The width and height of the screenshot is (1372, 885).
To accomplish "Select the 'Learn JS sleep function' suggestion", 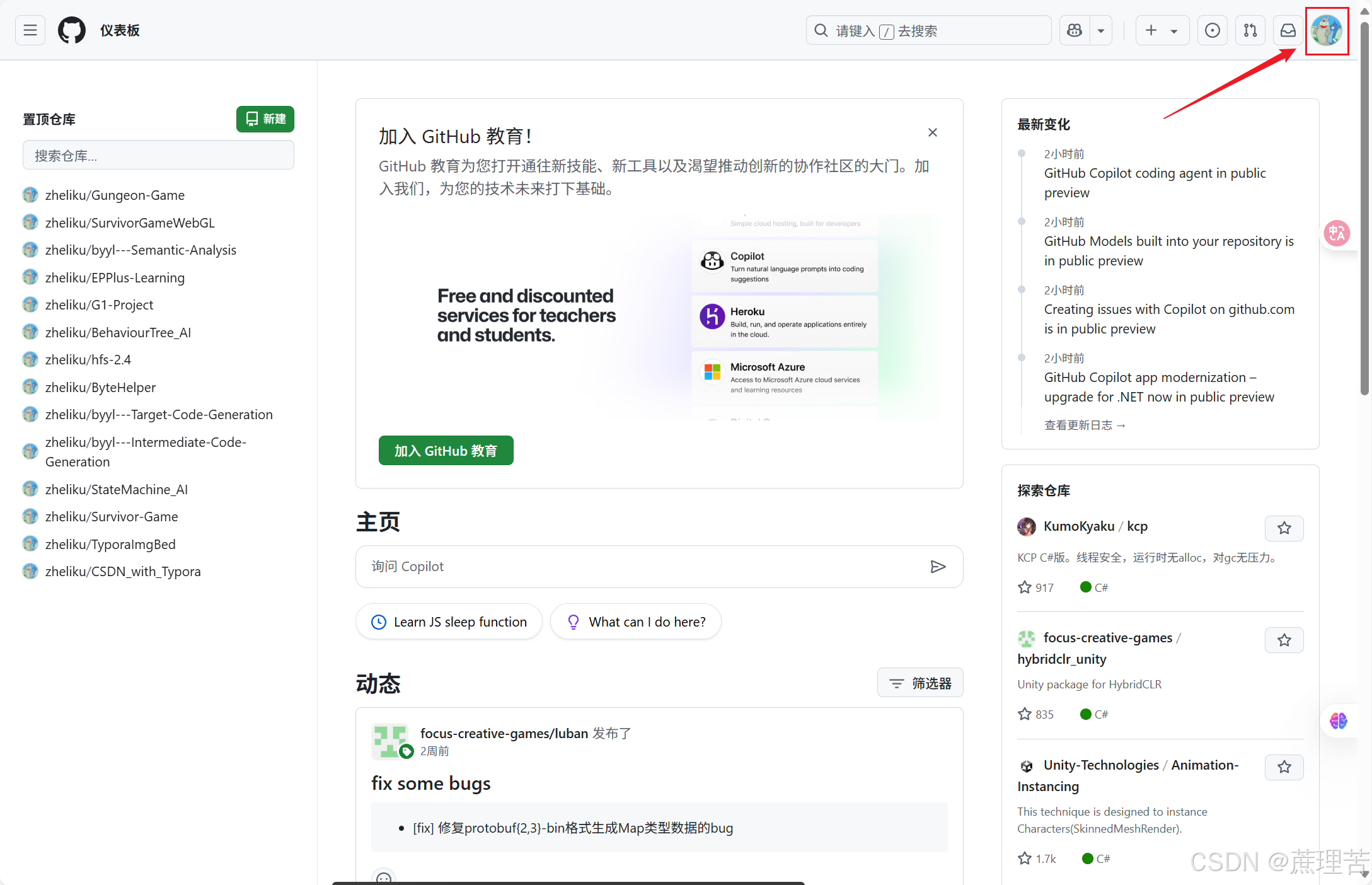I will click(x=449, y=622).
